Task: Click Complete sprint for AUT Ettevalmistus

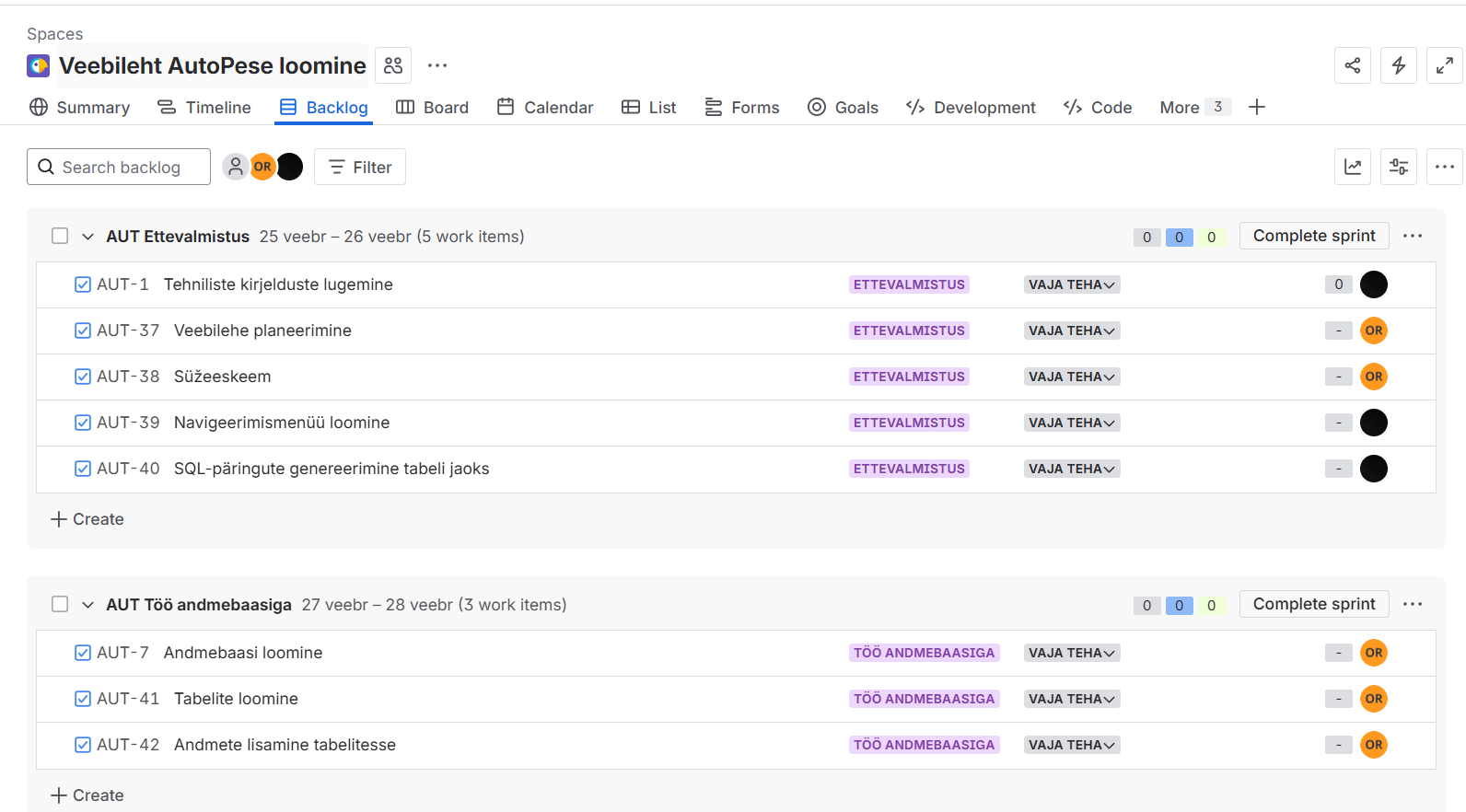Action: [x=1313, y=237]
